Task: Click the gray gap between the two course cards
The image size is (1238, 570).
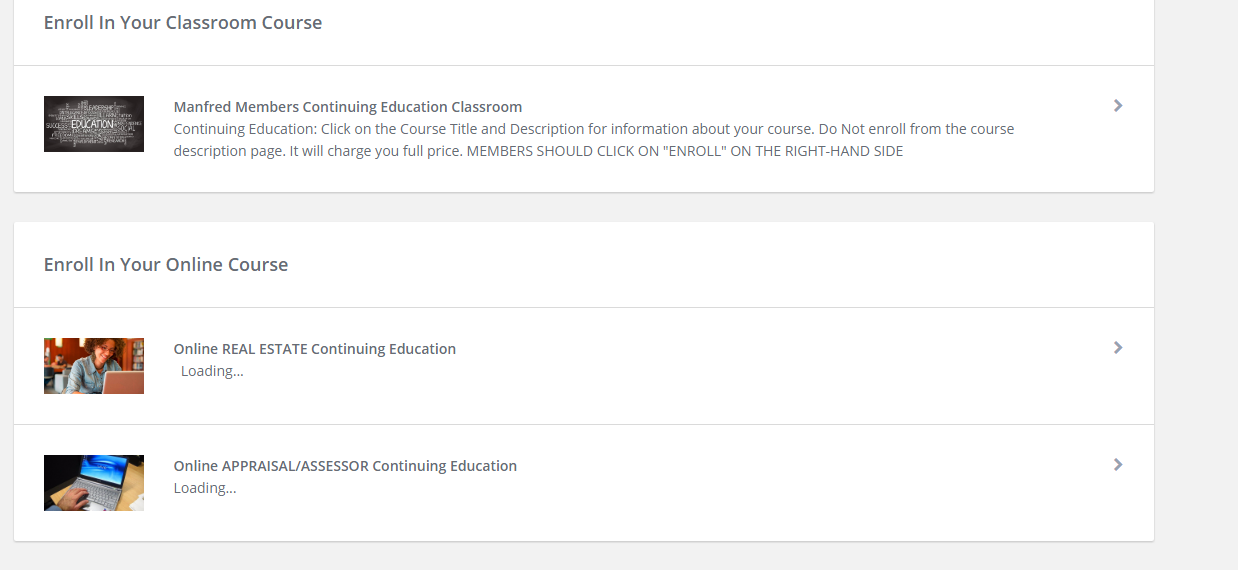Action: click(x=584, y=207)
